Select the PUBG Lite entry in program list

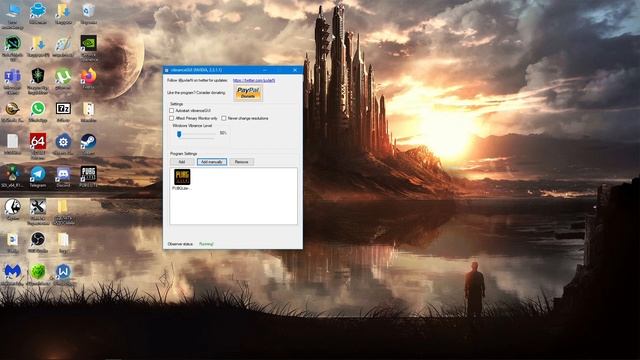coord(182,180)
